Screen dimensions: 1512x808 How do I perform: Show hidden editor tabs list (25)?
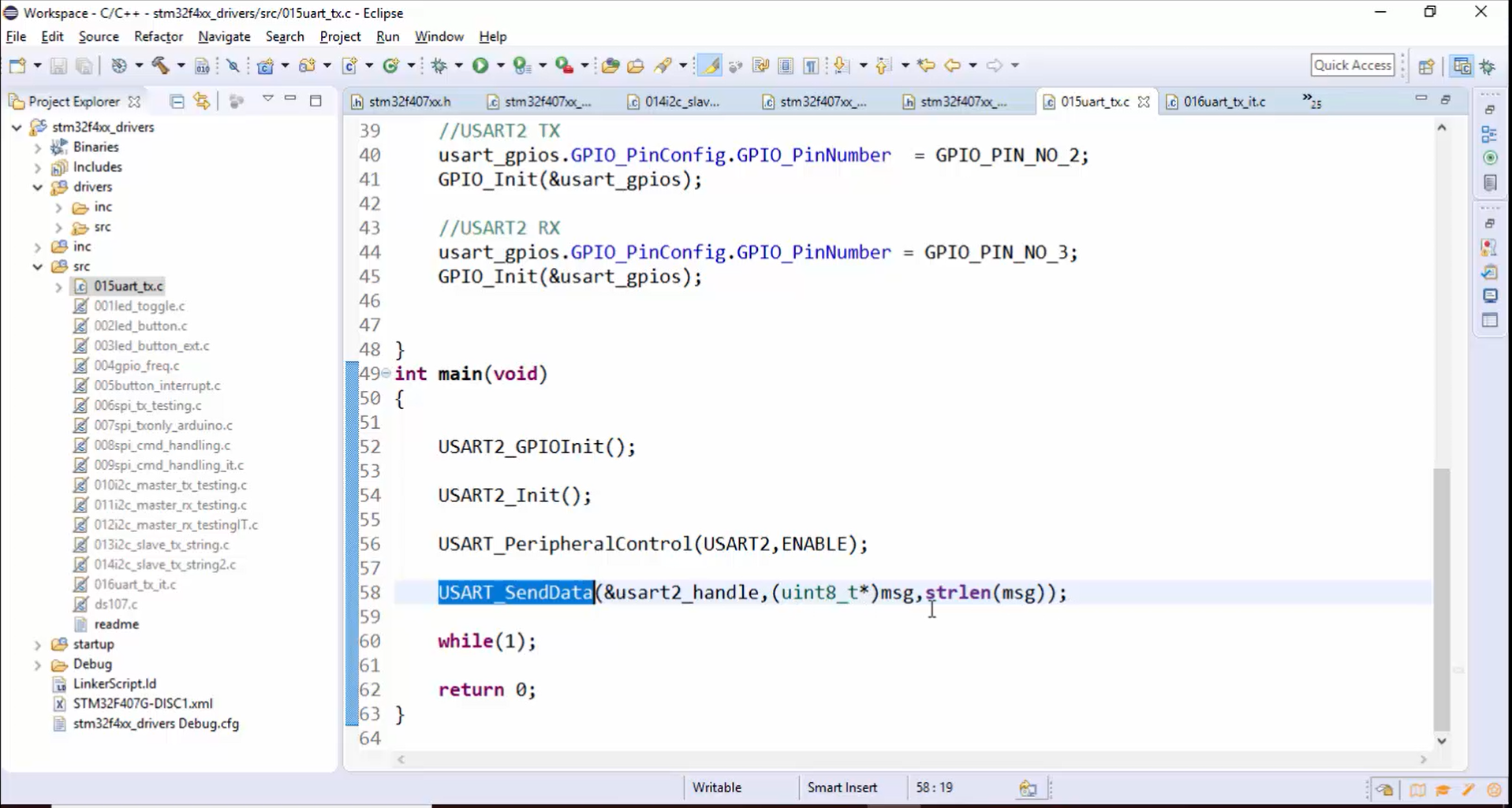tap(1311, 101)
